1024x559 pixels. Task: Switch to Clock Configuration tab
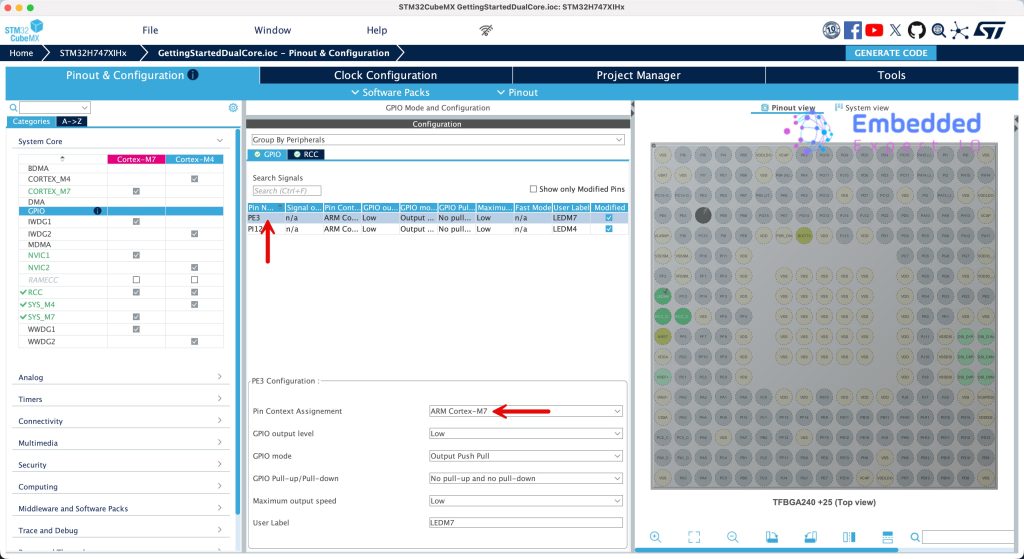coord(385,75)
